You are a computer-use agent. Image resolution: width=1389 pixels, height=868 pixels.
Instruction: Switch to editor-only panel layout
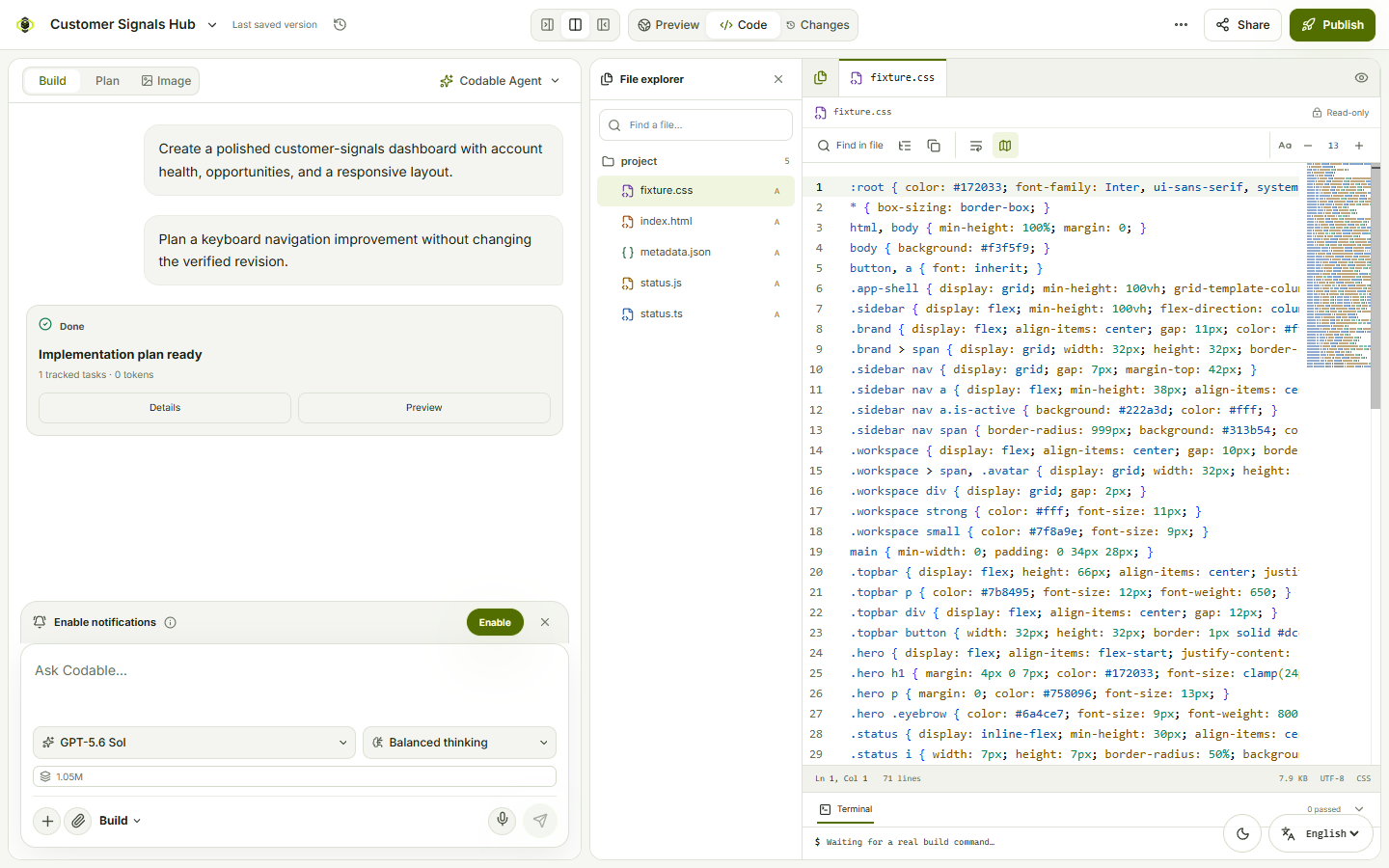603,25
